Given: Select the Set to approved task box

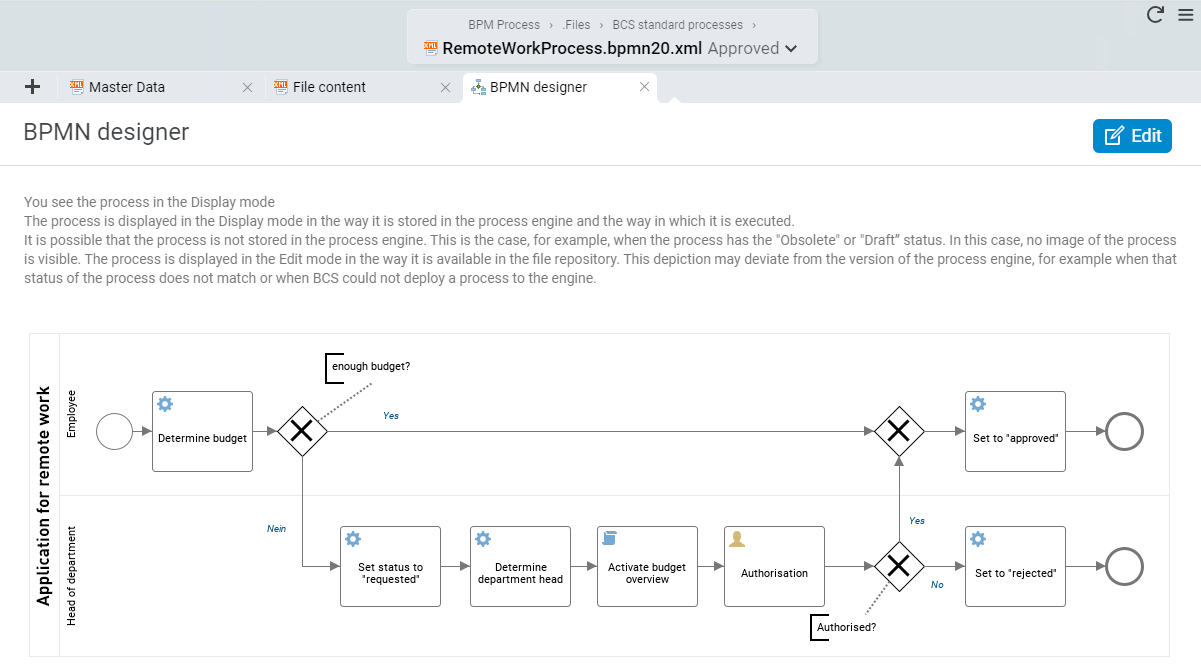Looking at the screenshot, I should 1015,431.
